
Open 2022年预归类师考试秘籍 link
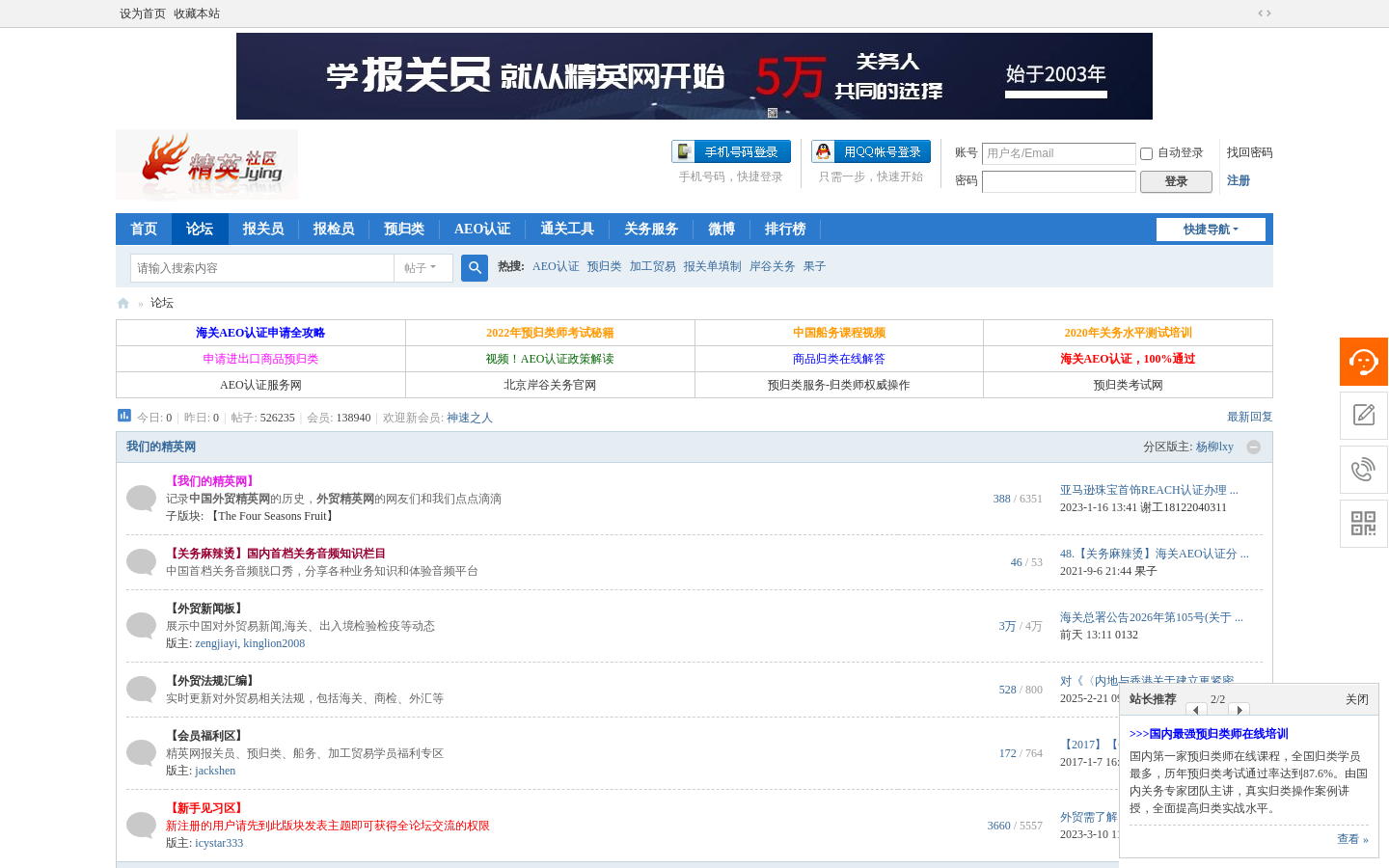550,333
